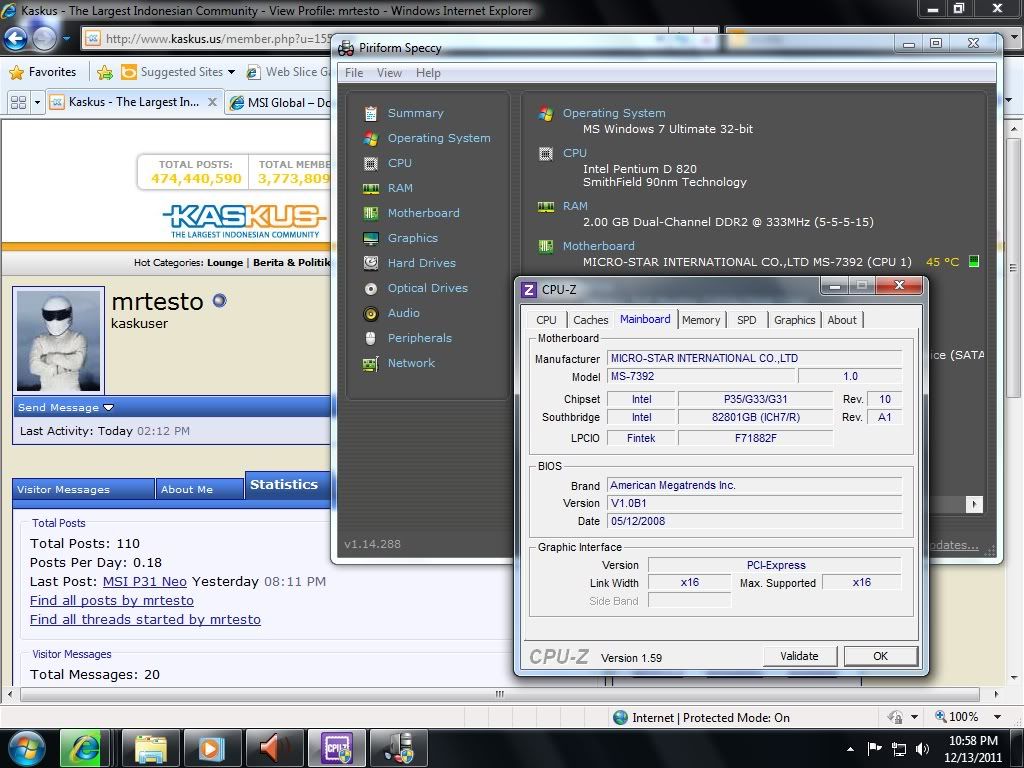1024x768 pixels.
Task: Click the green temperature indicator next to 45 °C
Action: (x=974, y=261)
